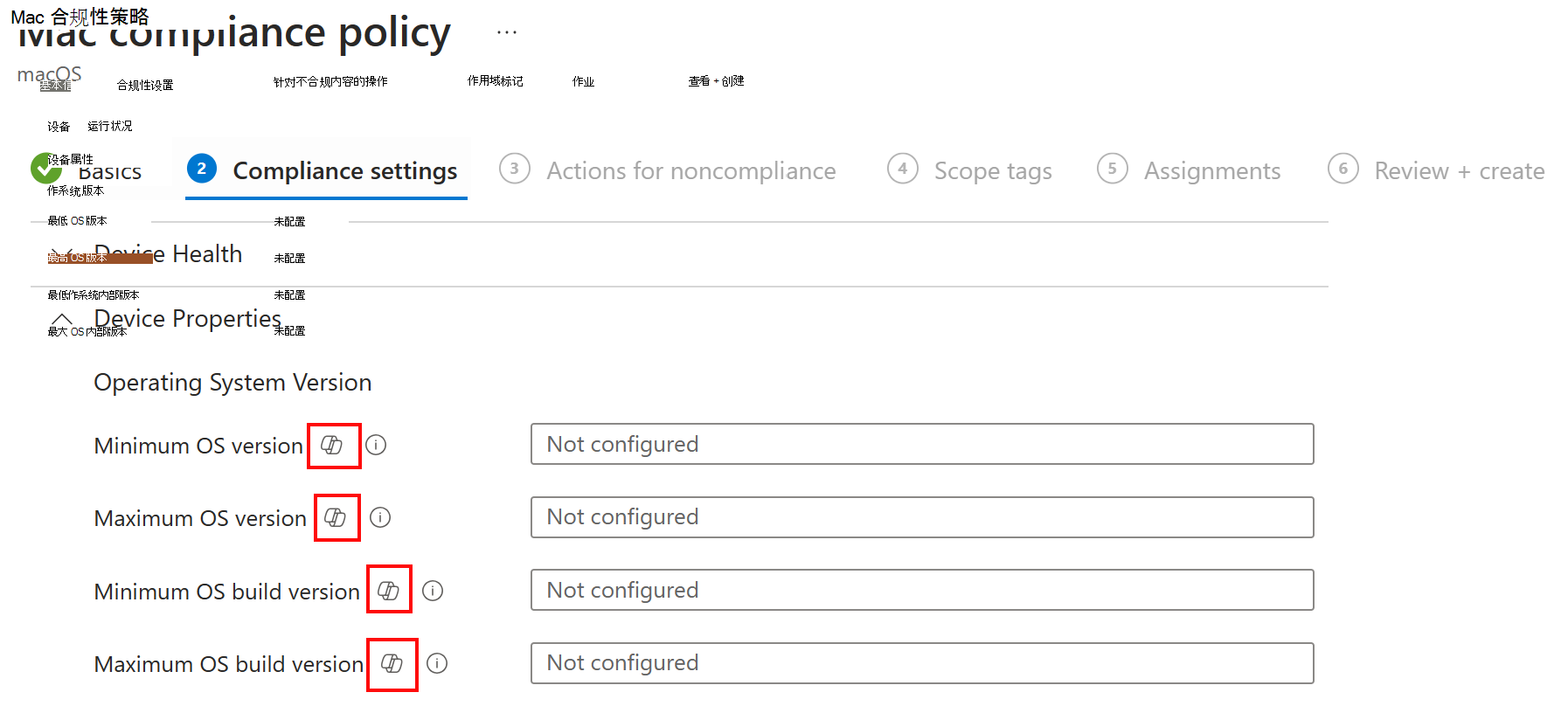Viewport: 1568px width, 720px height.
Task: Expand the Device Health section
Action: coord(146,254)
